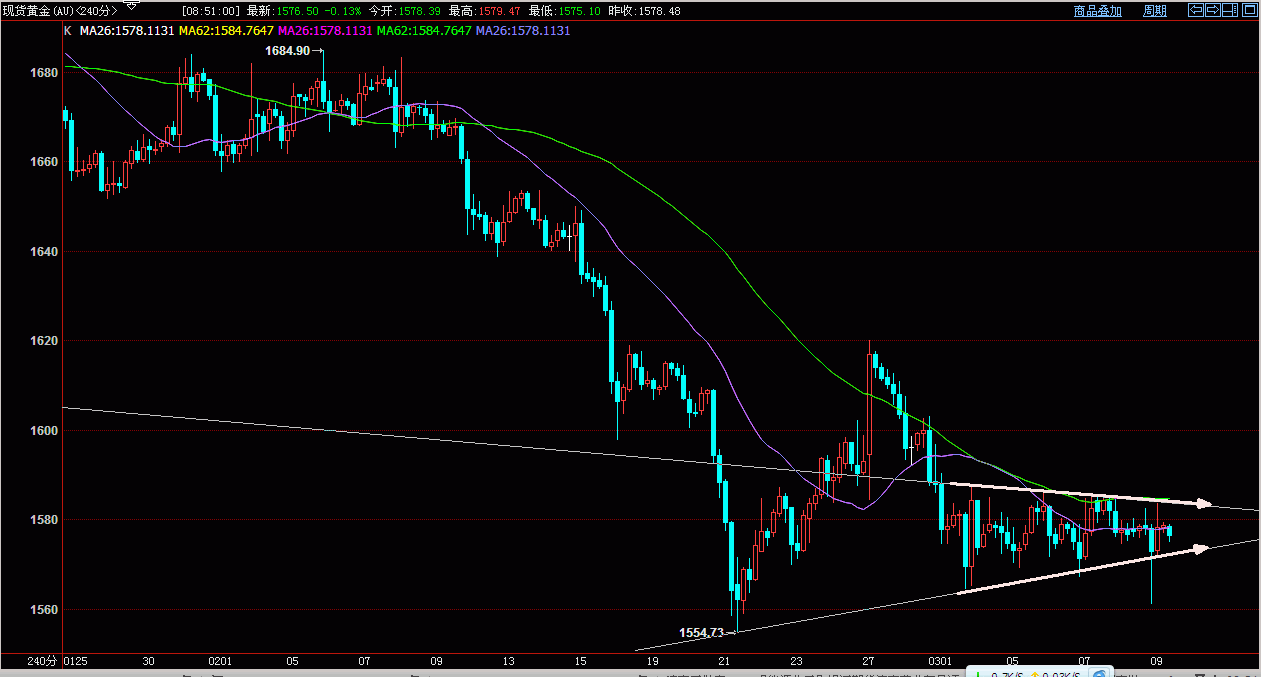Click the 240分 period label at bottom-left
The image size is (1261, 677).
tap(43, 662)
